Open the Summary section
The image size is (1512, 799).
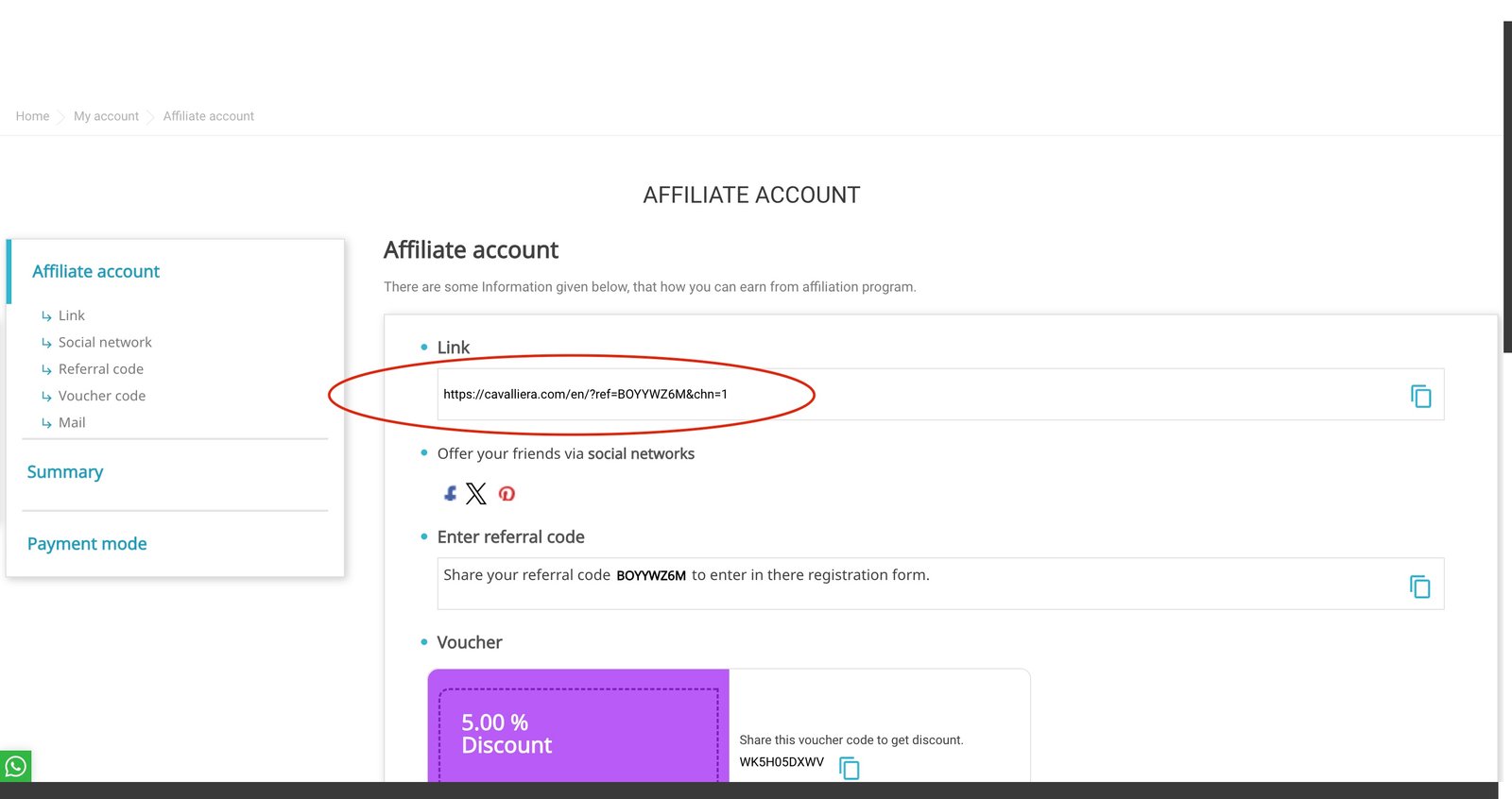click(x=65, y=472)
